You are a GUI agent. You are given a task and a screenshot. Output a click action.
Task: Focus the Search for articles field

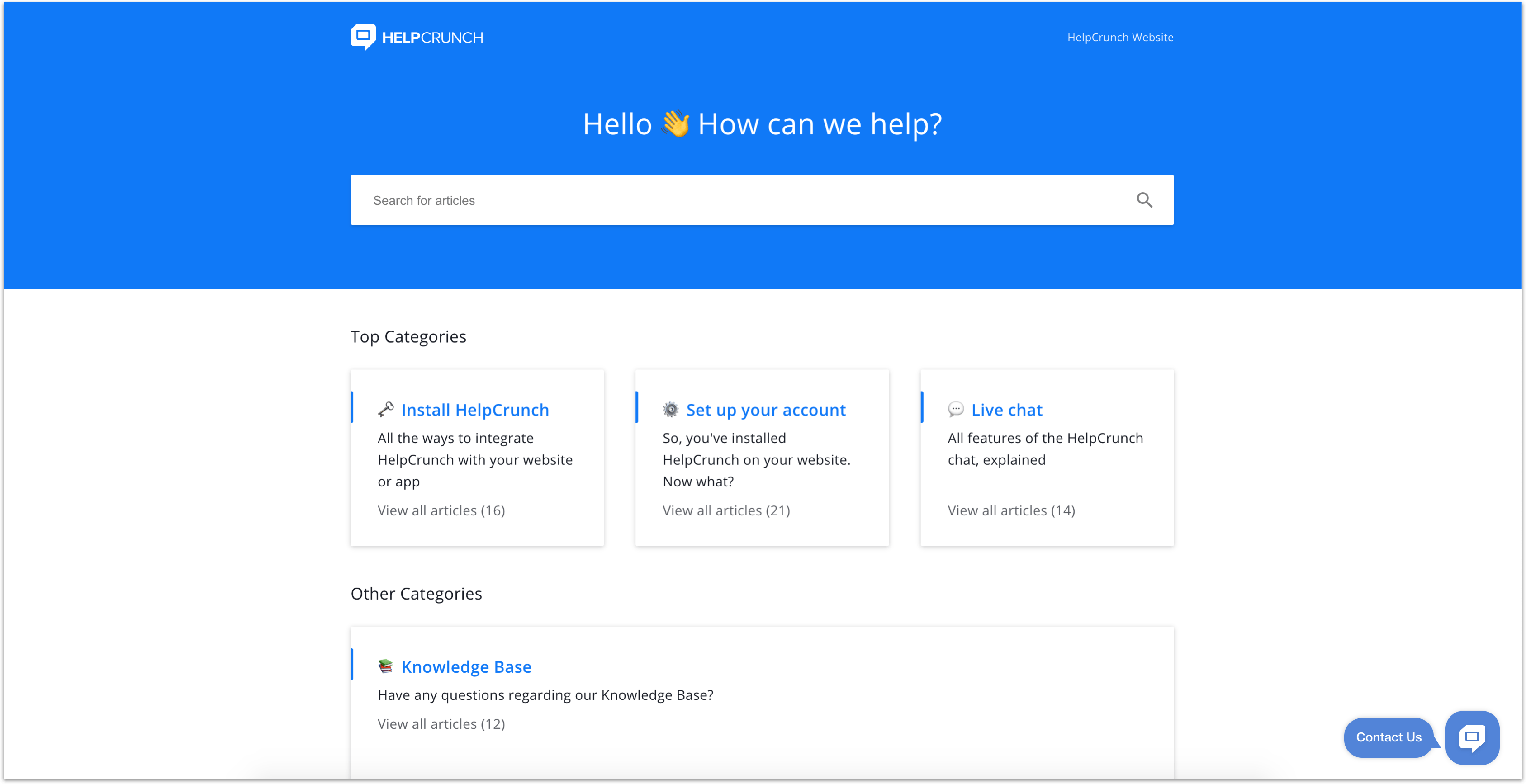pos(762,200)
